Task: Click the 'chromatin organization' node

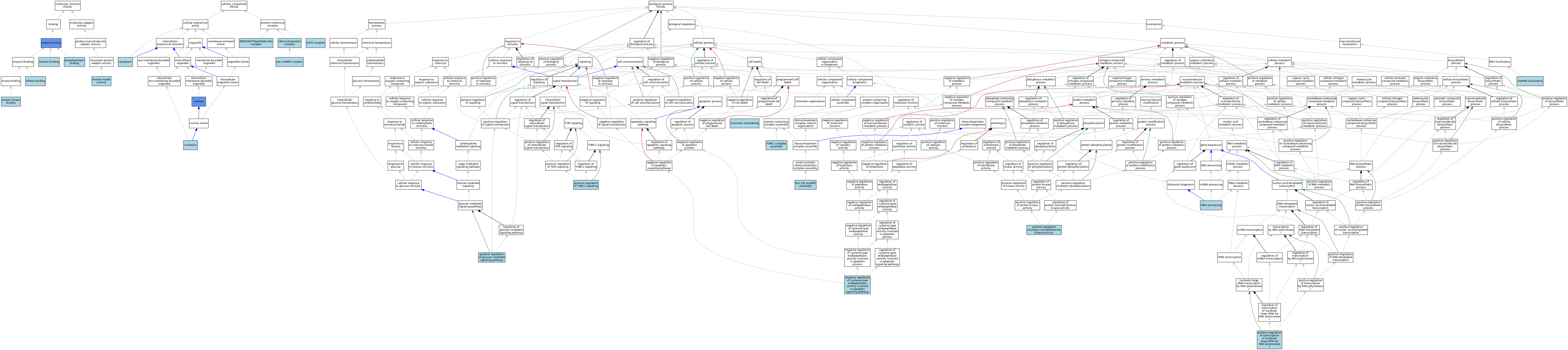Action: 810,102
